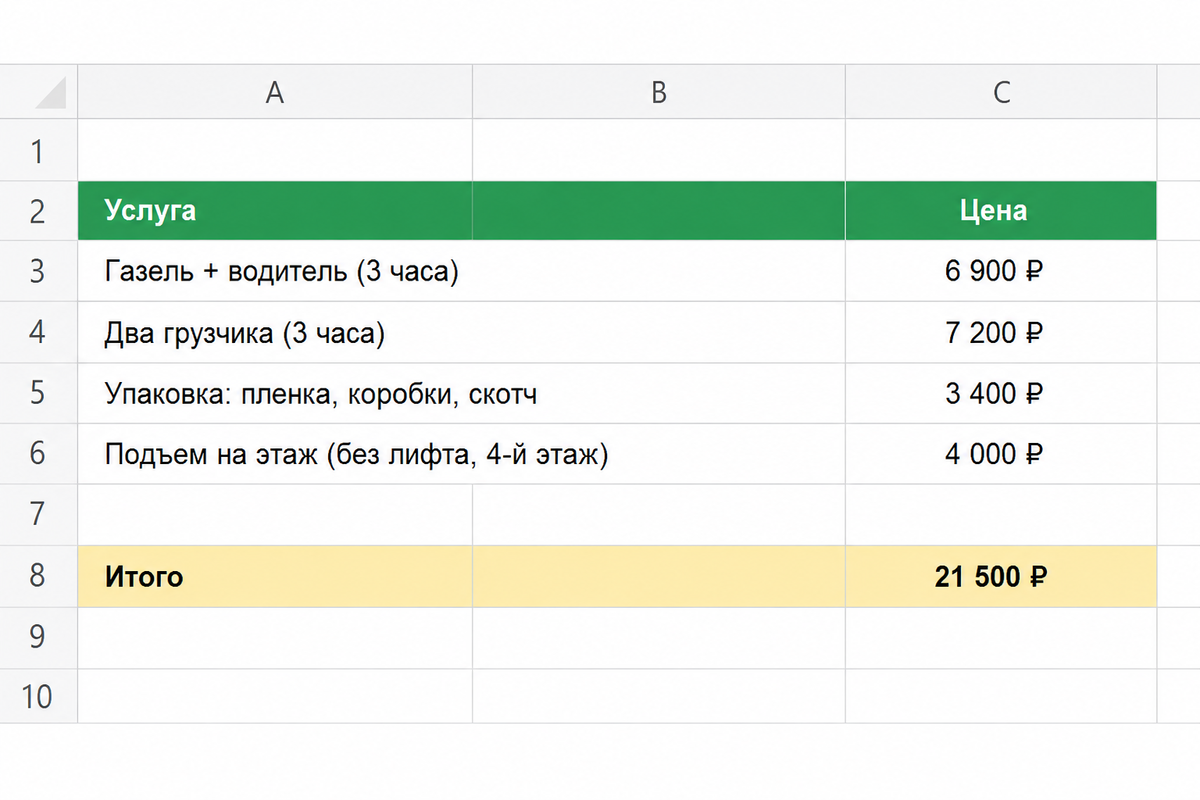Select price cell 7 200 ₽

[1001, 333]
